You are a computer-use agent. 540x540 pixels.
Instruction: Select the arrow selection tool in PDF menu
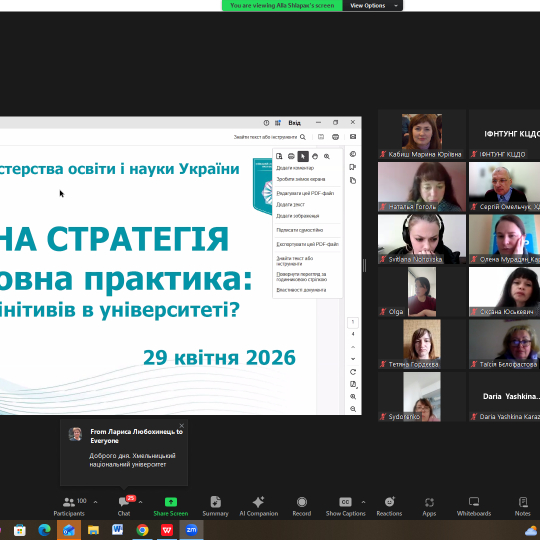click(303, 156)
